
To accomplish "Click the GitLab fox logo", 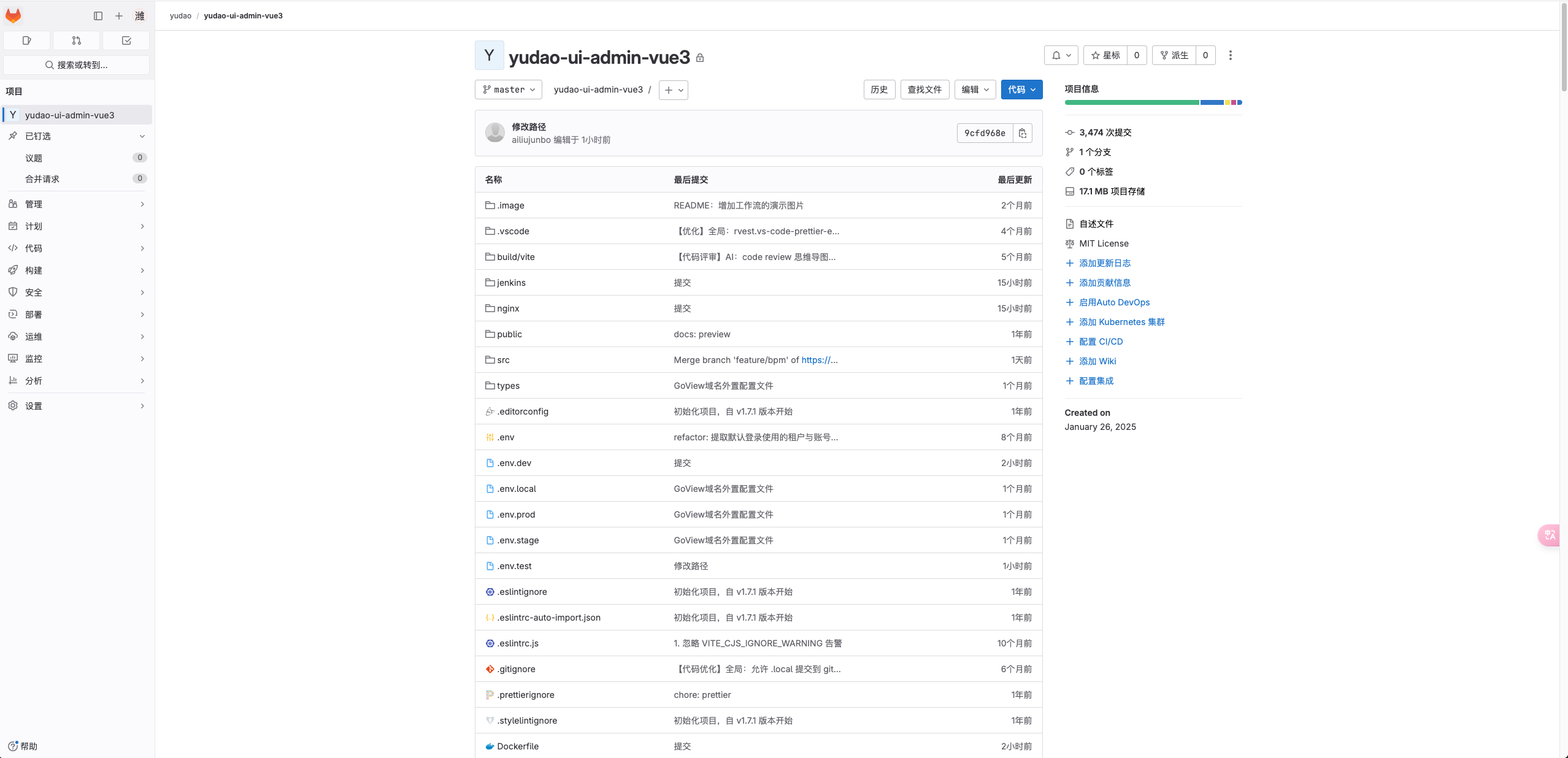I will [x=13, y=16].
